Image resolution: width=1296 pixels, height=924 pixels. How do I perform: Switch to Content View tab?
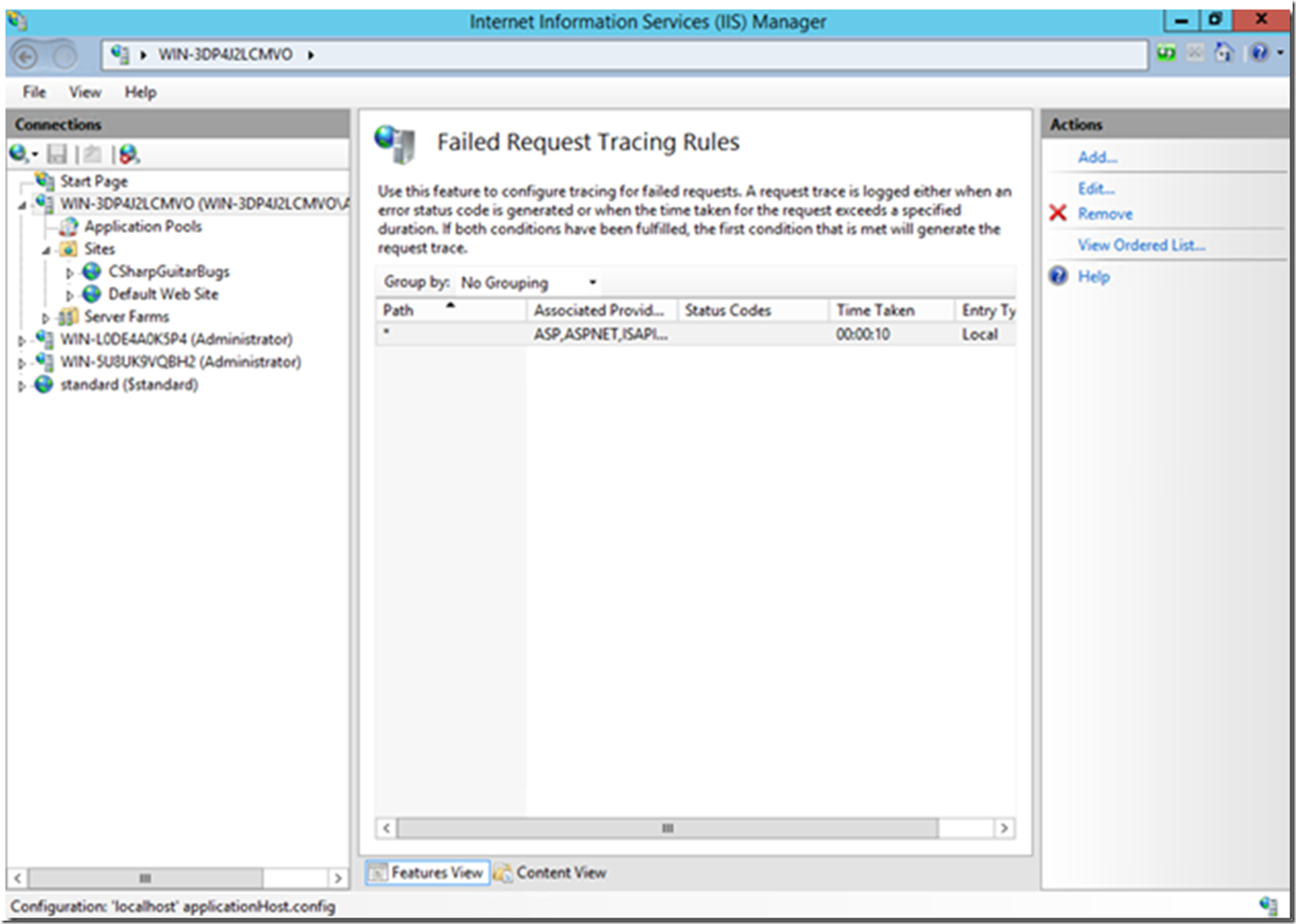pyautogui.click(x=550, y=872)
